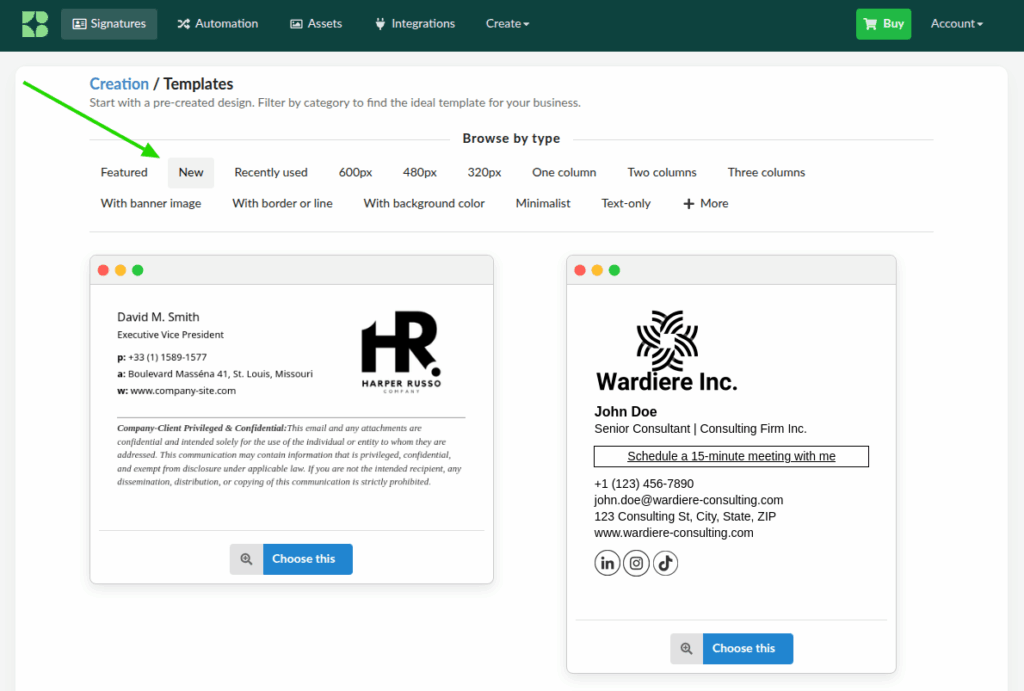Click the Instagram icon in the Wardiere signature
The height and width of the screenshot is (691, 1024).
pos(636,563)
